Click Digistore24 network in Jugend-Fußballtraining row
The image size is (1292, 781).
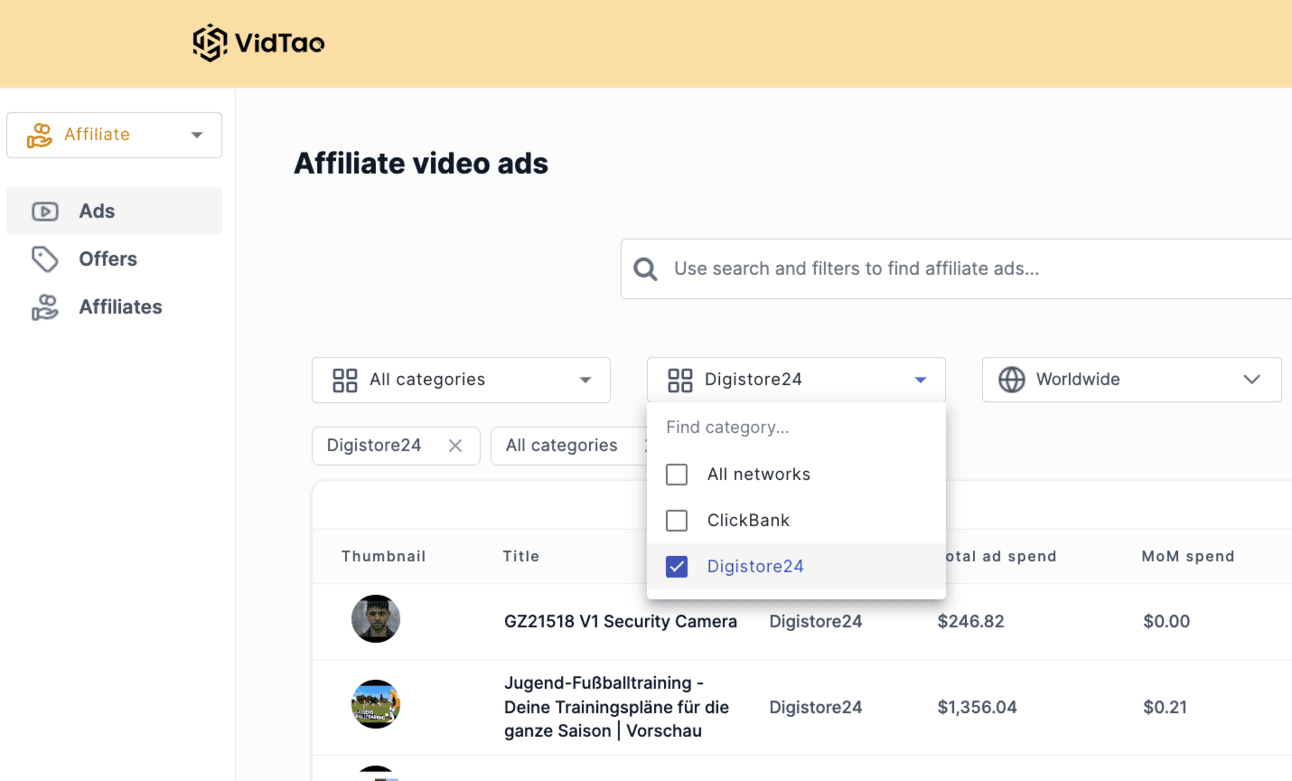(x=816, y=708)
